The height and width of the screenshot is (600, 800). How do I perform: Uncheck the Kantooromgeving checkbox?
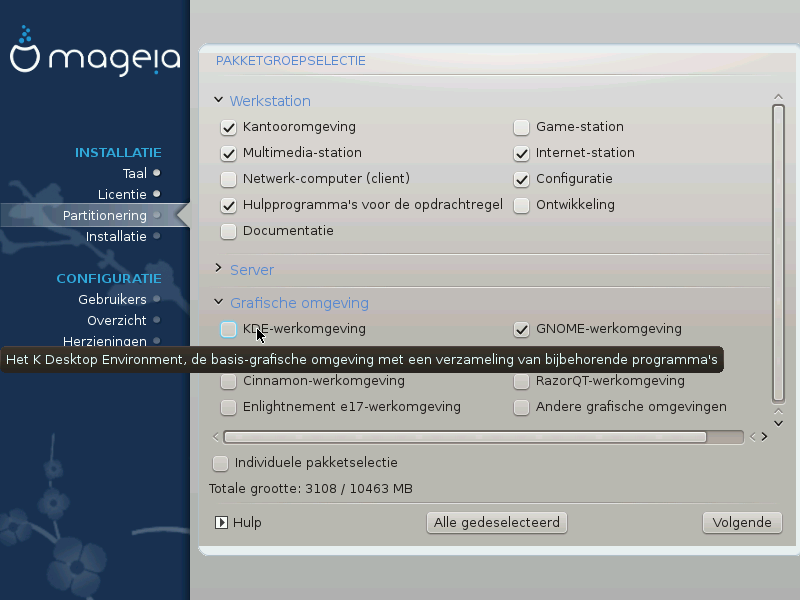point(229,127)
